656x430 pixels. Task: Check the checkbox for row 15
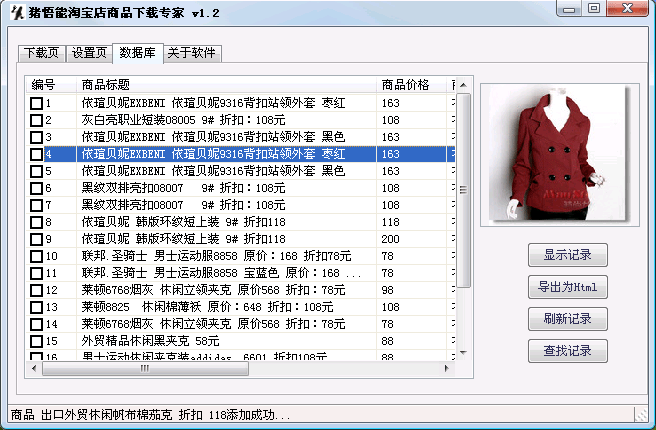tap(36, 341)
